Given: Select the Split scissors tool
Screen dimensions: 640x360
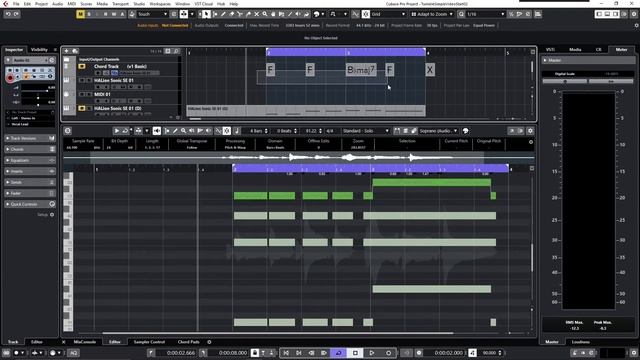Looking at the screenshot, I should [240, 14].
